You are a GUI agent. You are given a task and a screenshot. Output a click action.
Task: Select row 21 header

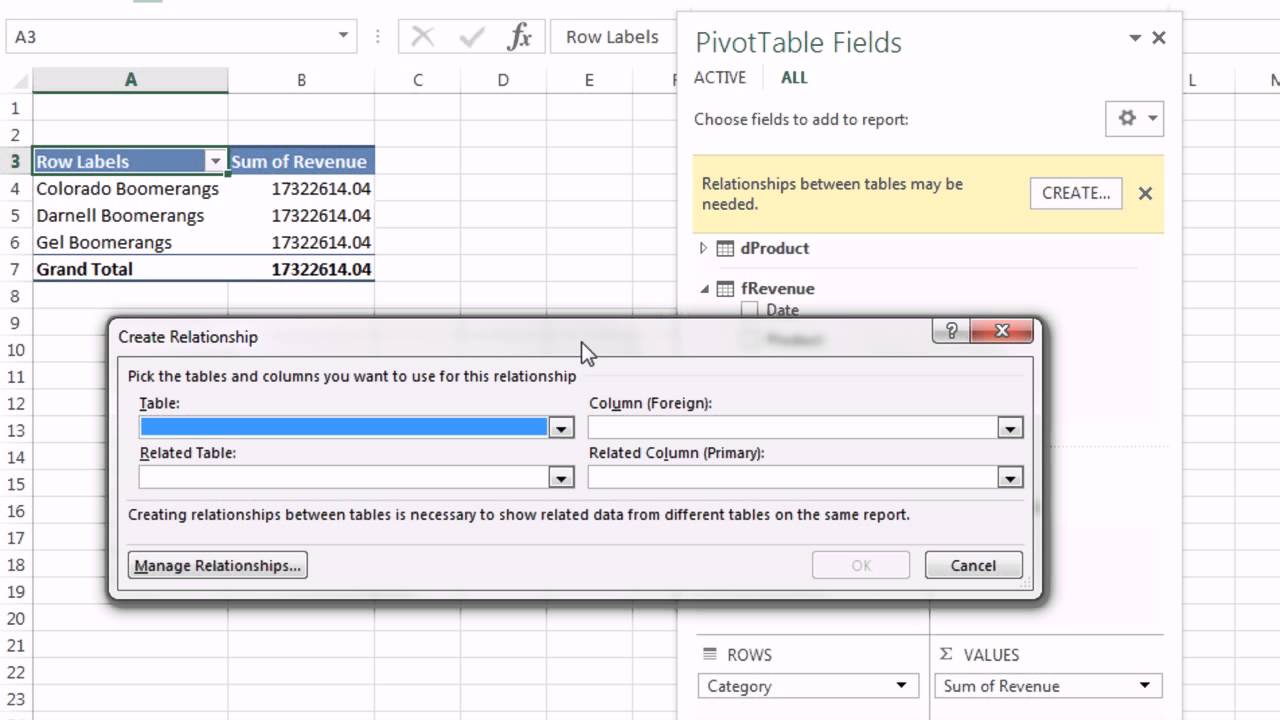click(x=16, y=647)
